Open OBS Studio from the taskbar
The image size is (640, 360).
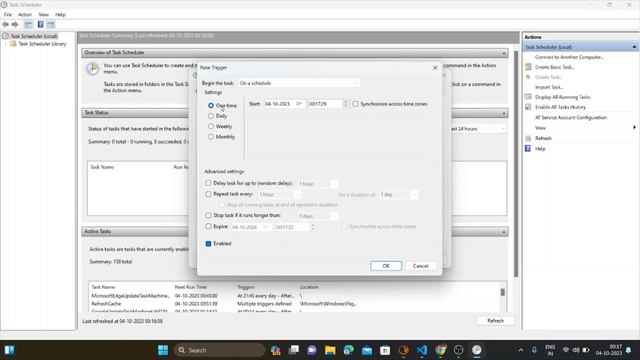tap(459, 350)
